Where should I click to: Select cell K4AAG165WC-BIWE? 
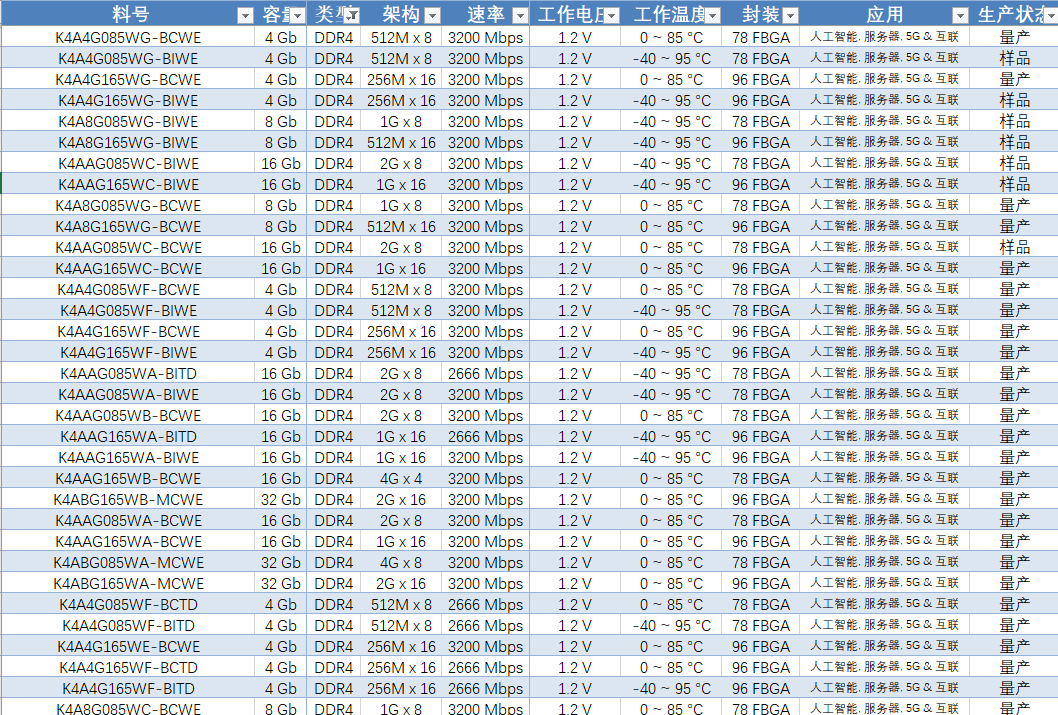pos(128,184)
